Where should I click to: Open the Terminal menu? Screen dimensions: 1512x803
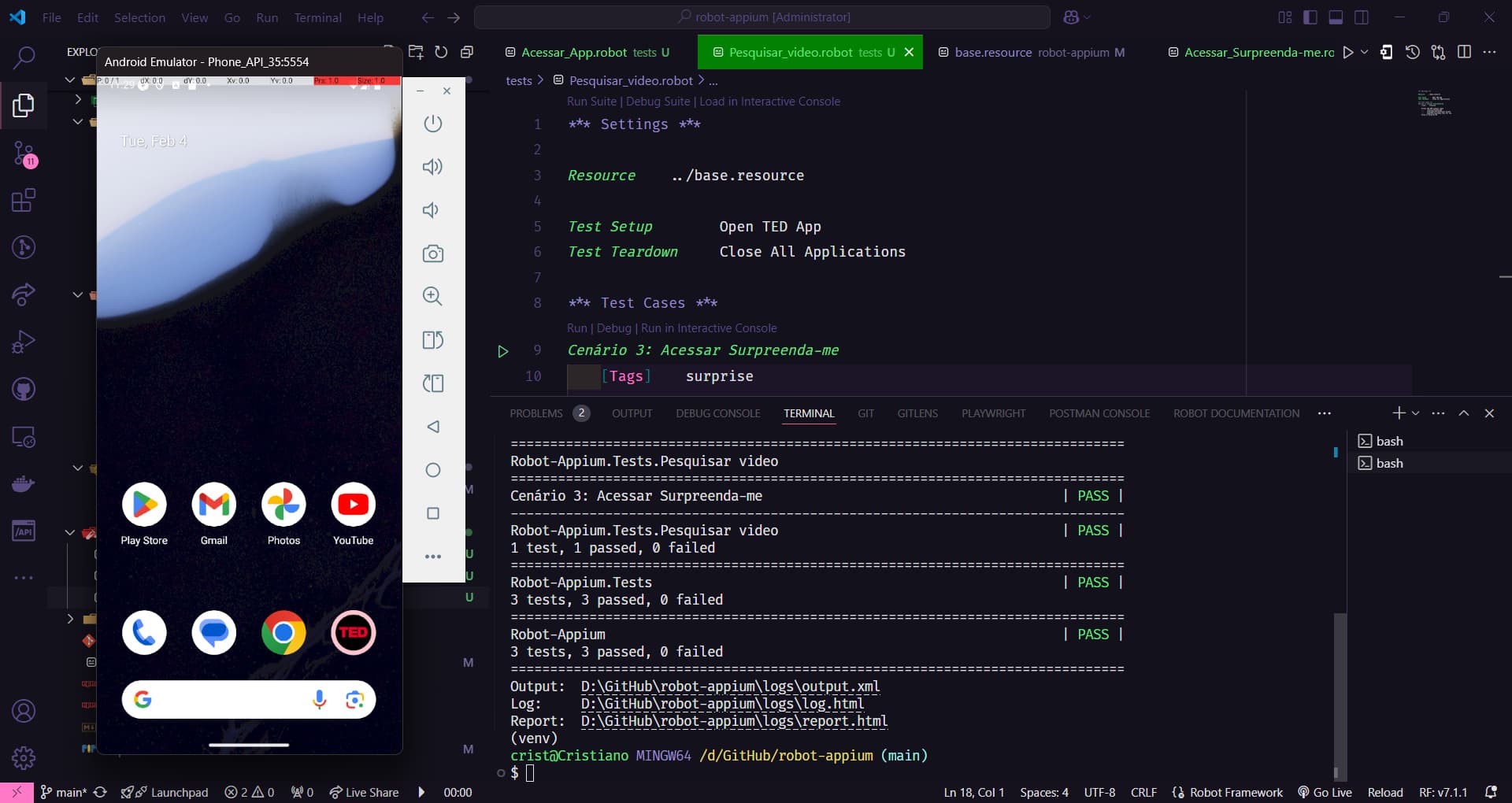click(317, 17)
